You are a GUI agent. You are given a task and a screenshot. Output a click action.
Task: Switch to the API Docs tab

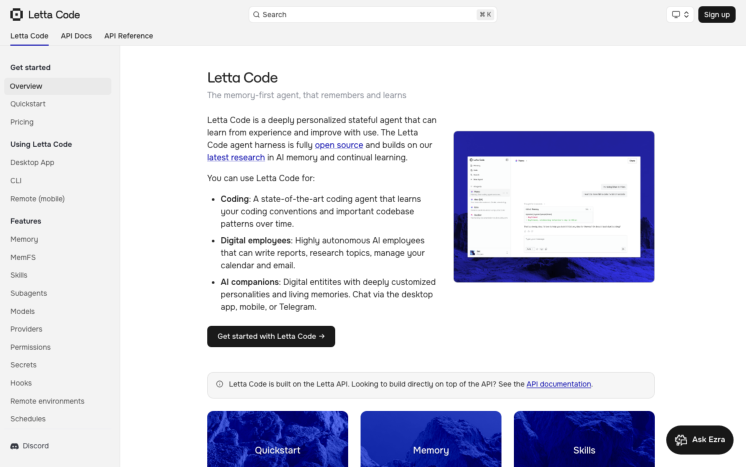point(76,36)
